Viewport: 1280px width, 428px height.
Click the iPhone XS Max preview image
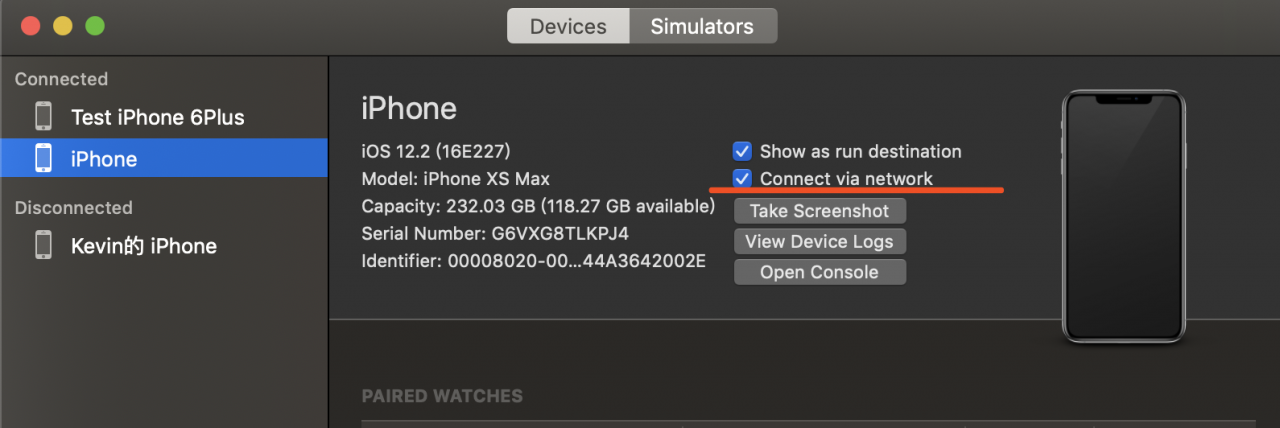pyautogui.click(x=1123, y=217)
